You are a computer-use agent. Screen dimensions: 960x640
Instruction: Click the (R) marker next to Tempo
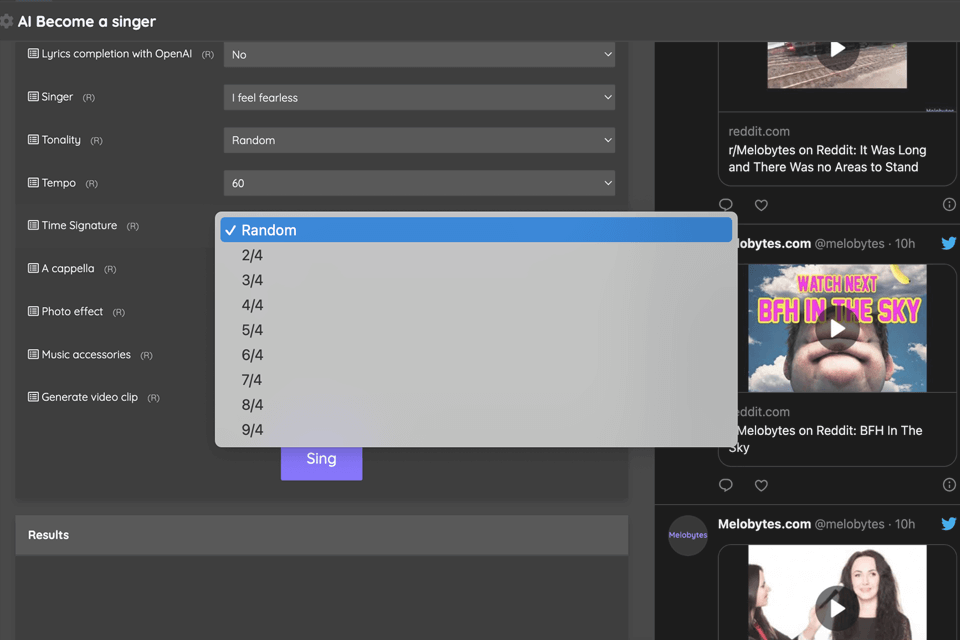(x=91, y=184)
